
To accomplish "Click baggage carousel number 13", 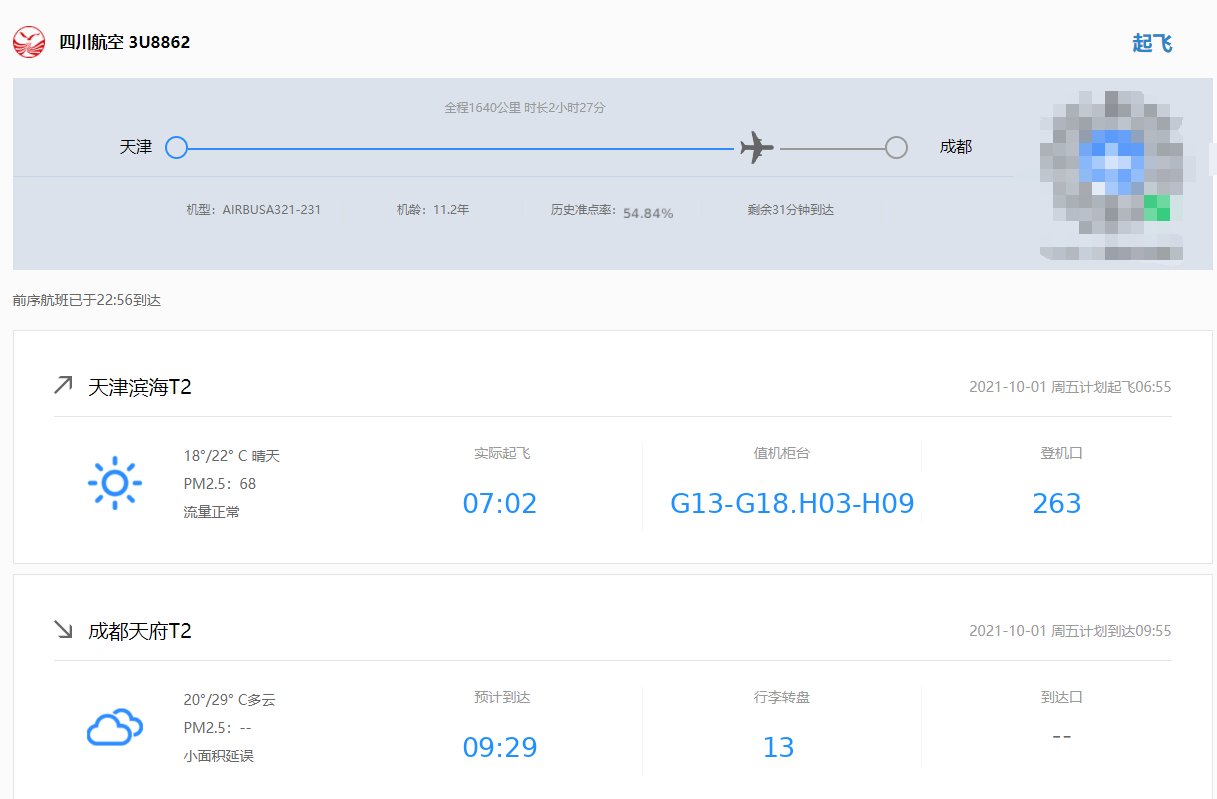I will 778,747.
